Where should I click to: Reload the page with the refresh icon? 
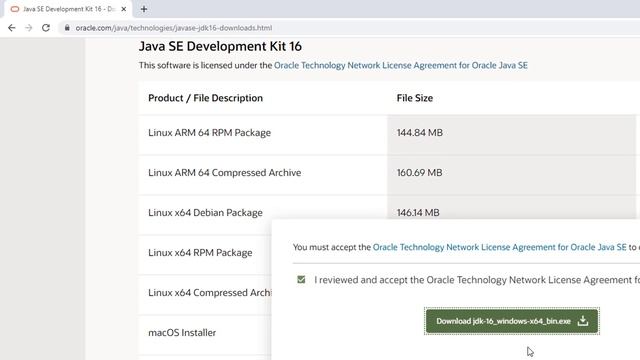(x=46, y=28)
